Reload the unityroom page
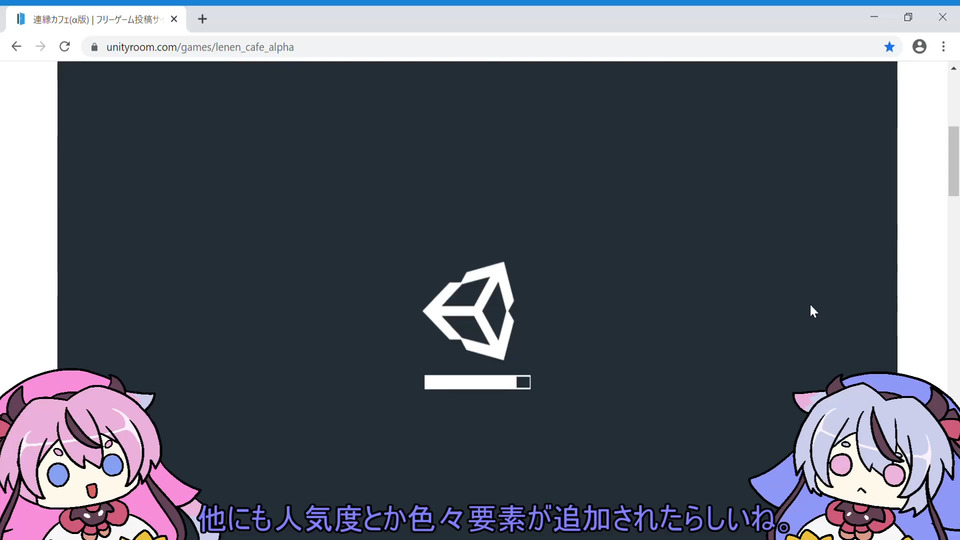Screen dimensions: 960x540 (64, 47)
